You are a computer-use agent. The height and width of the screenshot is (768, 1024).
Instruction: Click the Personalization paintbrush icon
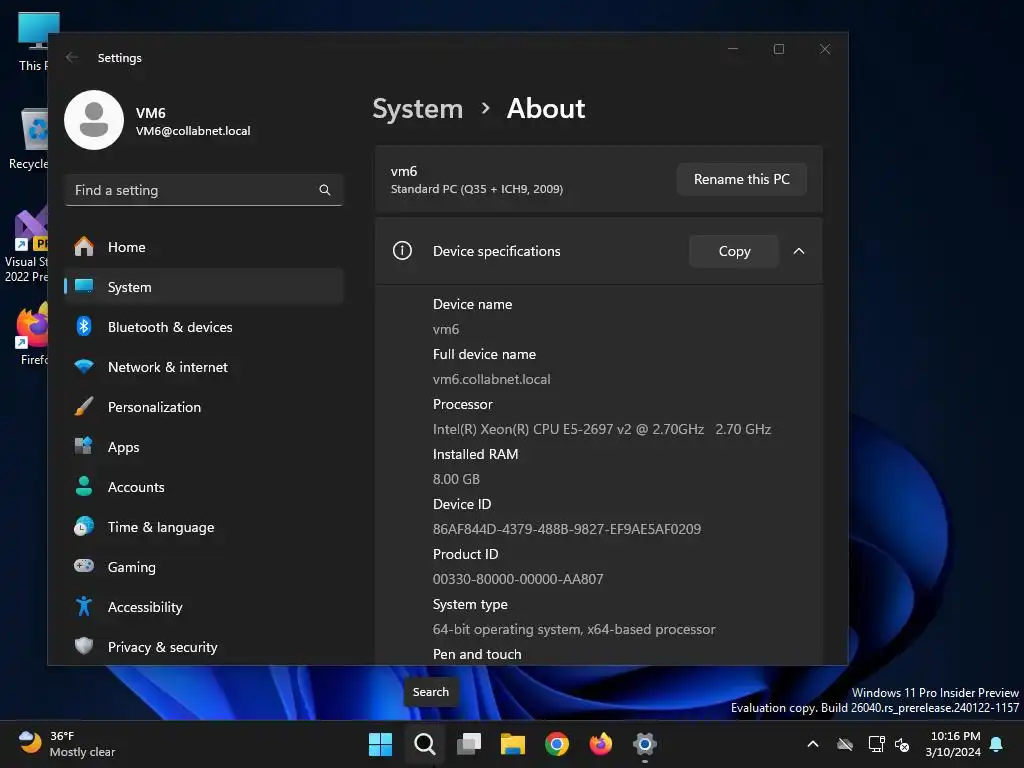[x=84, y=406]
